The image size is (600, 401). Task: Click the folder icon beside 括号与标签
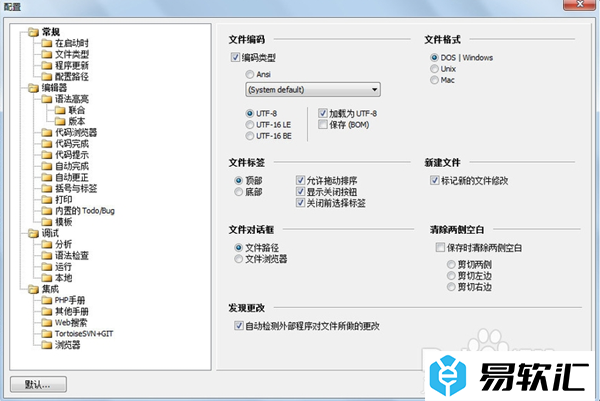click(x=47, y=188)
